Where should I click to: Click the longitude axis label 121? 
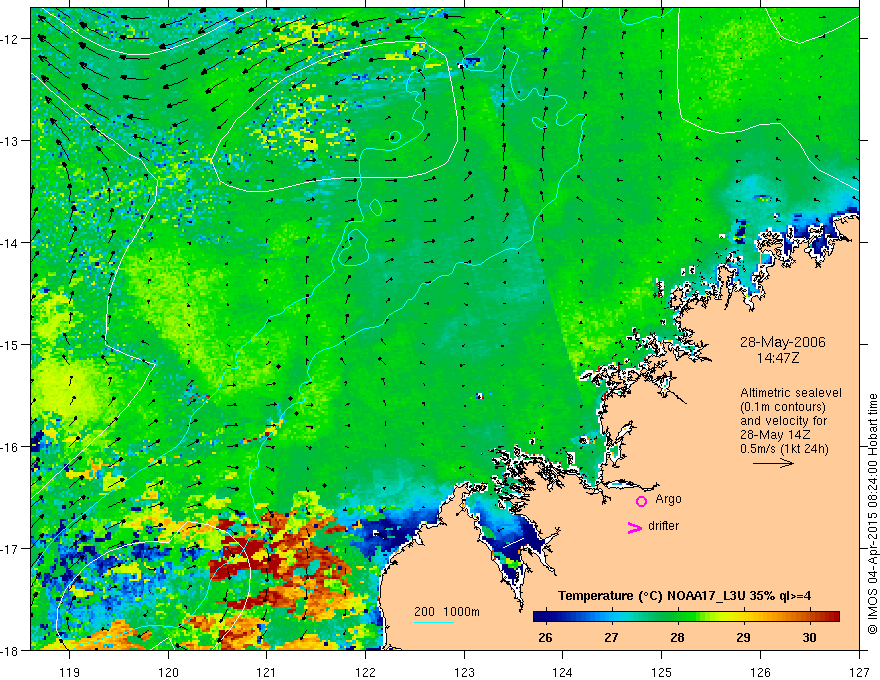tap(267, 672)
